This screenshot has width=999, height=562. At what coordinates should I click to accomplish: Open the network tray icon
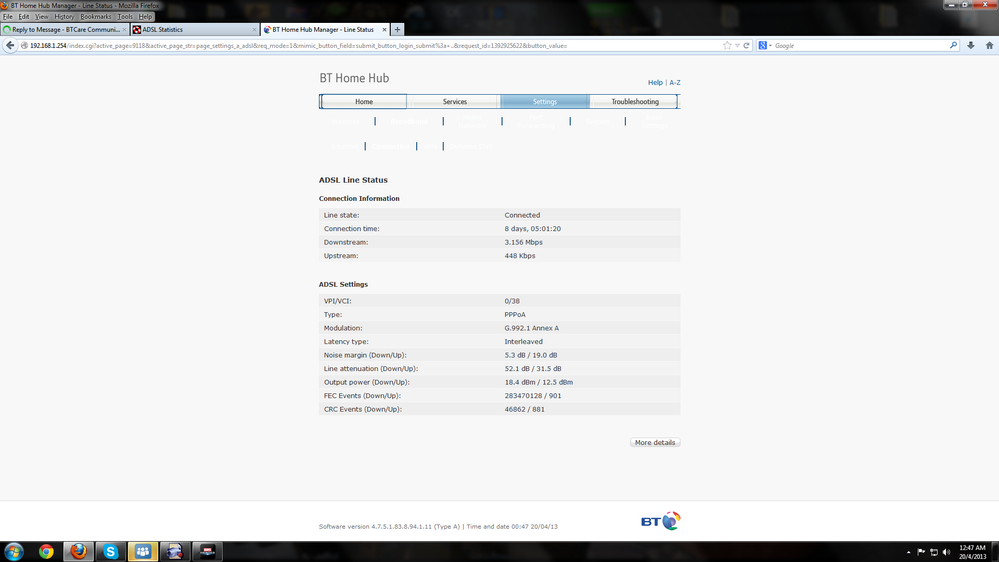pos(934,552)
